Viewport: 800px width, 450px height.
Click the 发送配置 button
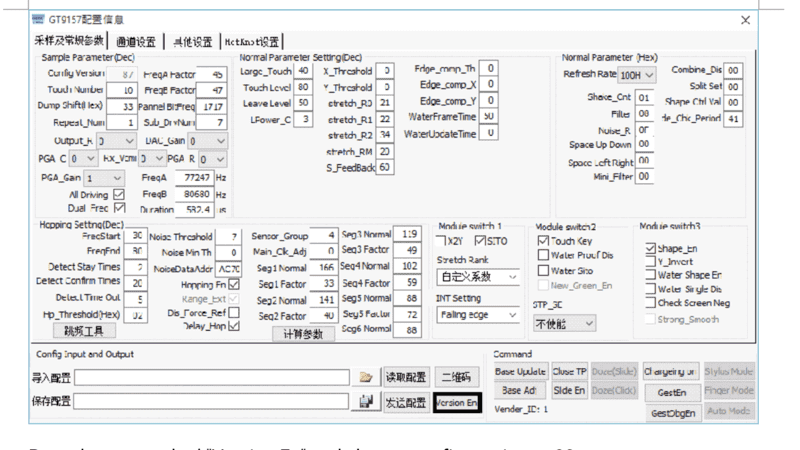click(407, 403)
